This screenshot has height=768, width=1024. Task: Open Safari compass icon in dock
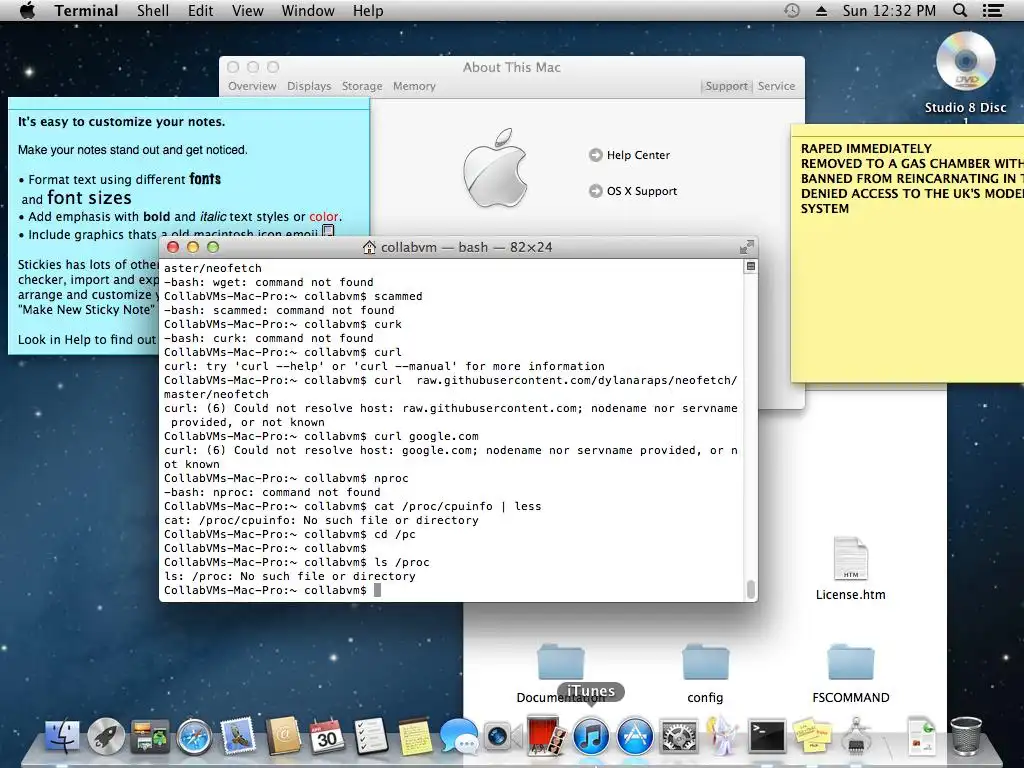[x=194, y=736]
